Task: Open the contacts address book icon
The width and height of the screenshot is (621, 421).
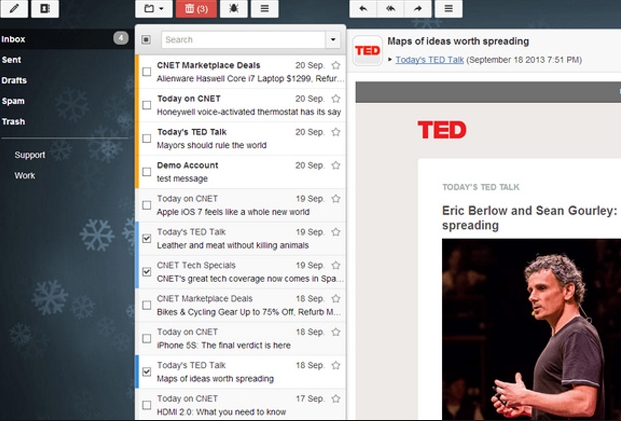Action: click(45, 8)
